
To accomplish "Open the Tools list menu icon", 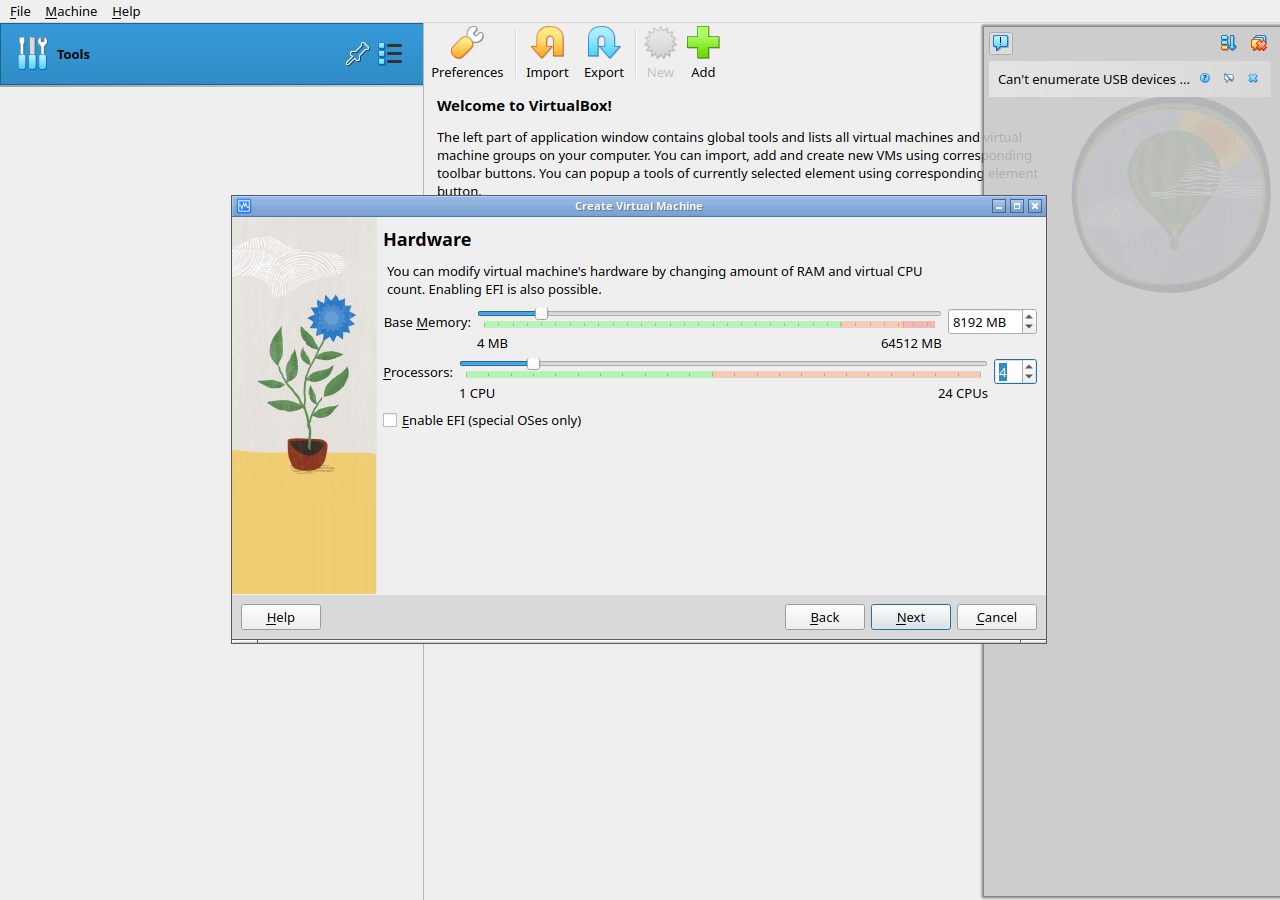I will [390, 54].
